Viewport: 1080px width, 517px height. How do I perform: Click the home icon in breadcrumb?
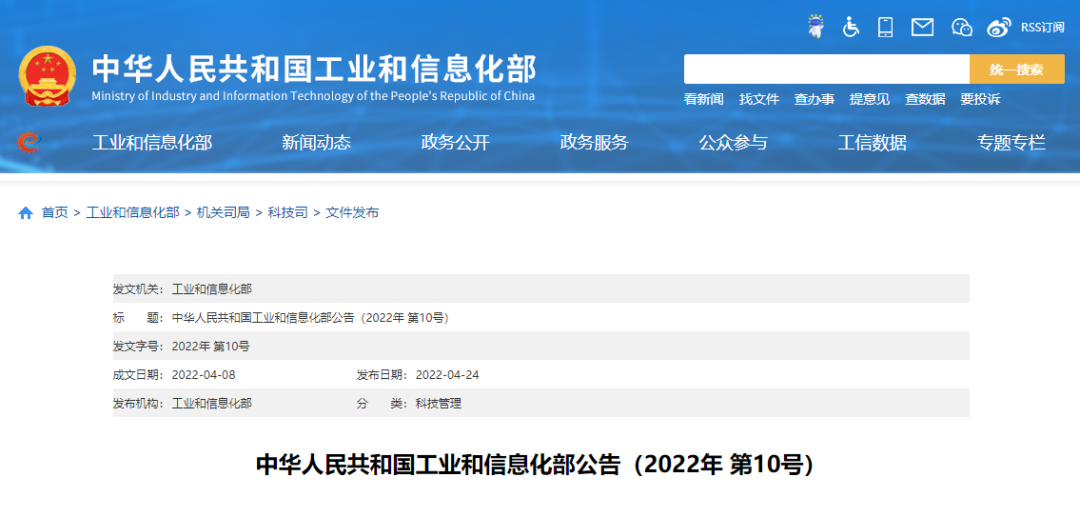(26, 213)
